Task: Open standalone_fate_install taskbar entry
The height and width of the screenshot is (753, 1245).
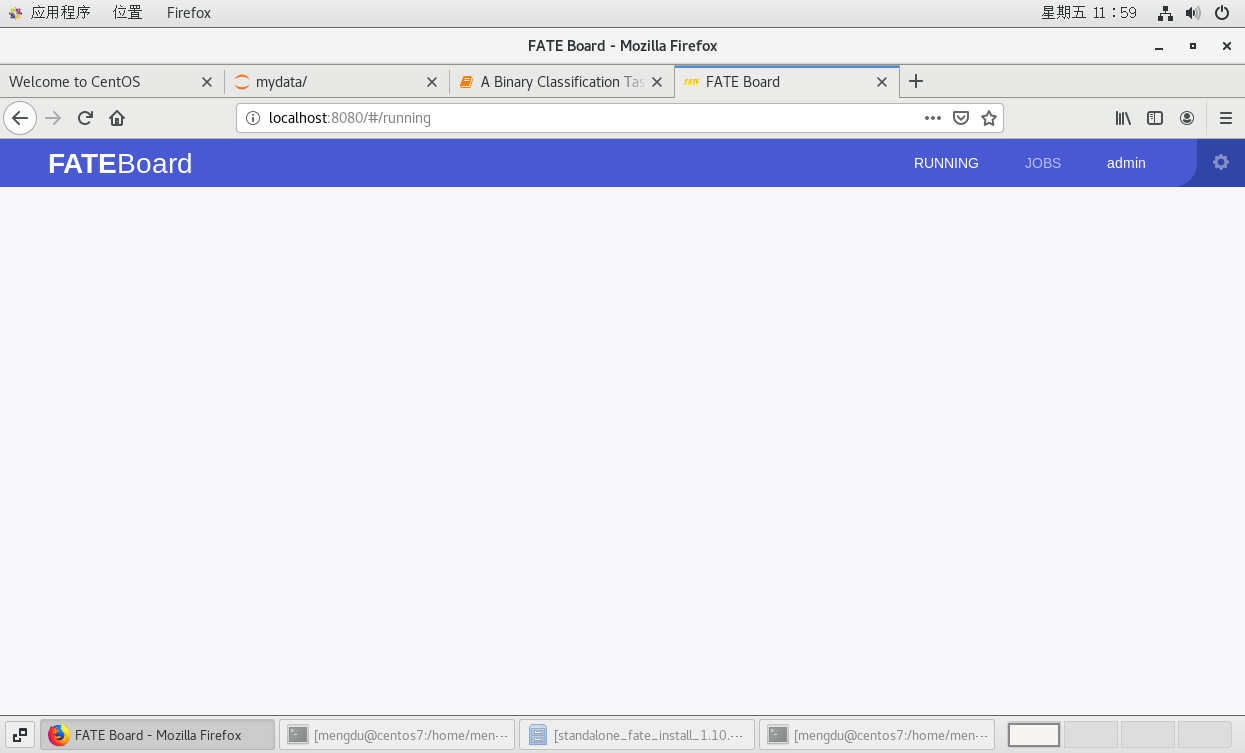Action: click(637, 735)
